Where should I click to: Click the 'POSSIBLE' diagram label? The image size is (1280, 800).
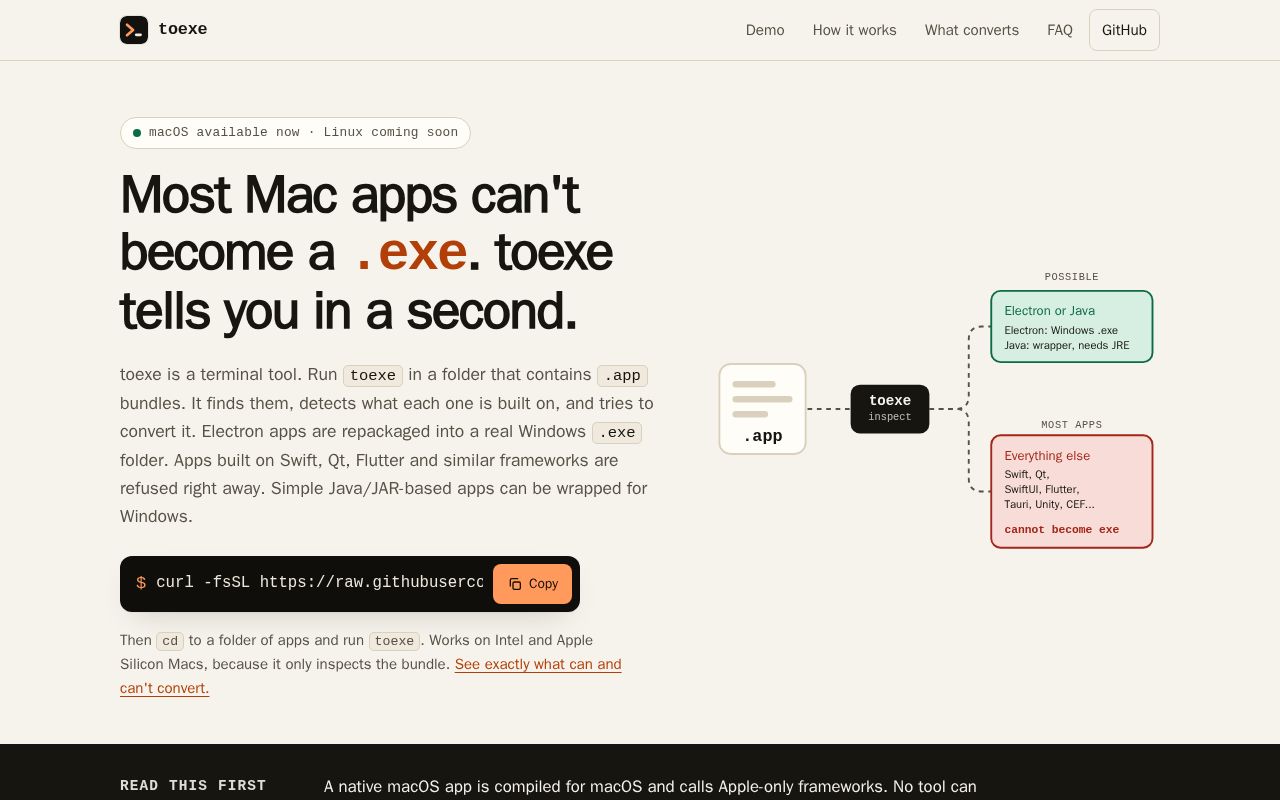click(1072, 277)
